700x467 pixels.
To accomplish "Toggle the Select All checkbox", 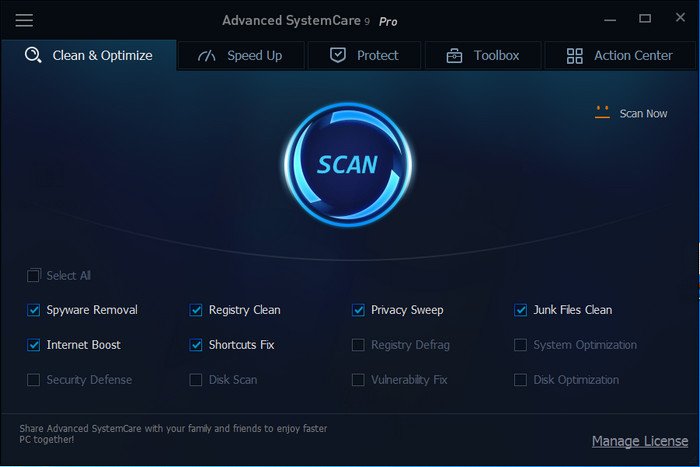I will [x=34, y=275].
